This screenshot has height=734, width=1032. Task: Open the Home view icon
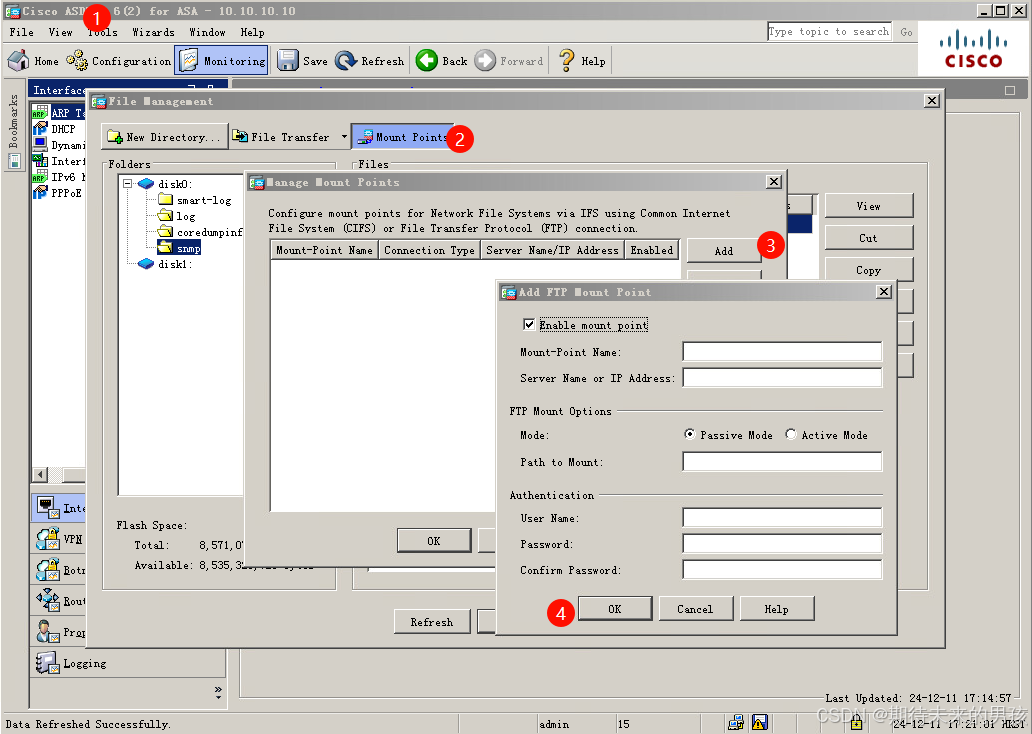(18, 61)
